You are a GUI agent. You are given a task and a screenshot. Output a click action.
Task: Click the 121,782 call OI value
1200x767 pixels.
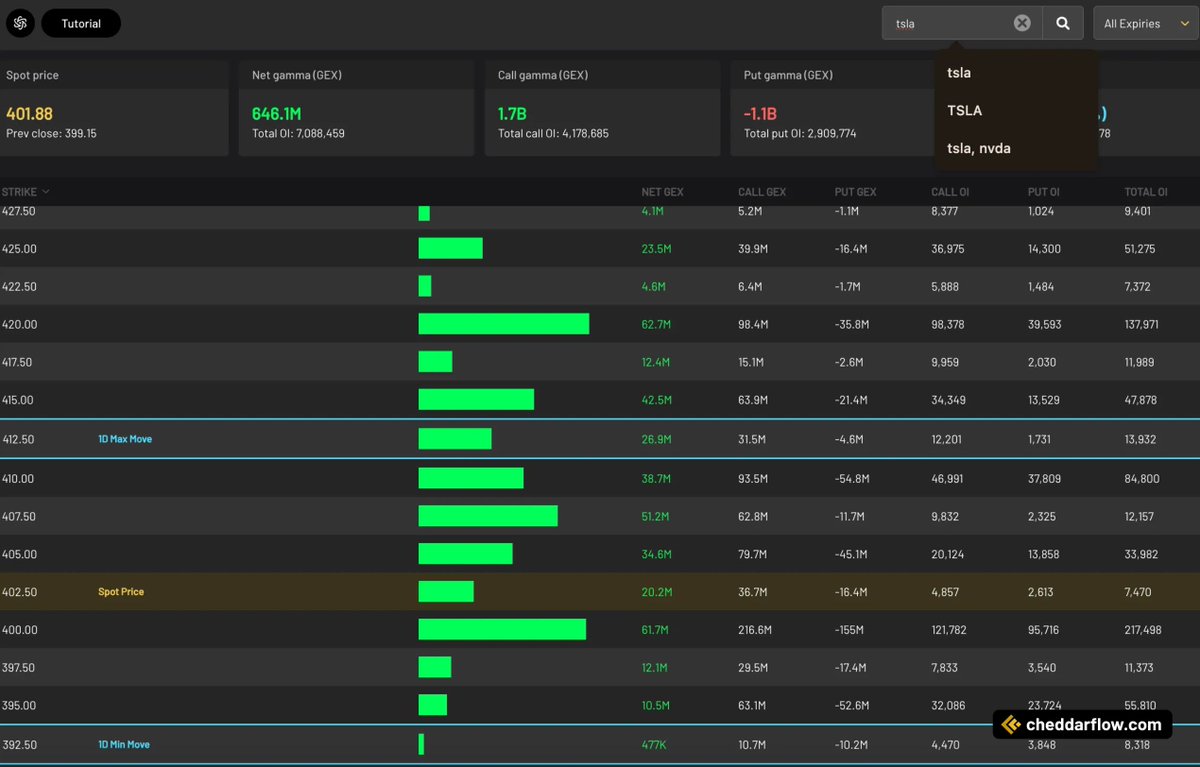point(949,630)
